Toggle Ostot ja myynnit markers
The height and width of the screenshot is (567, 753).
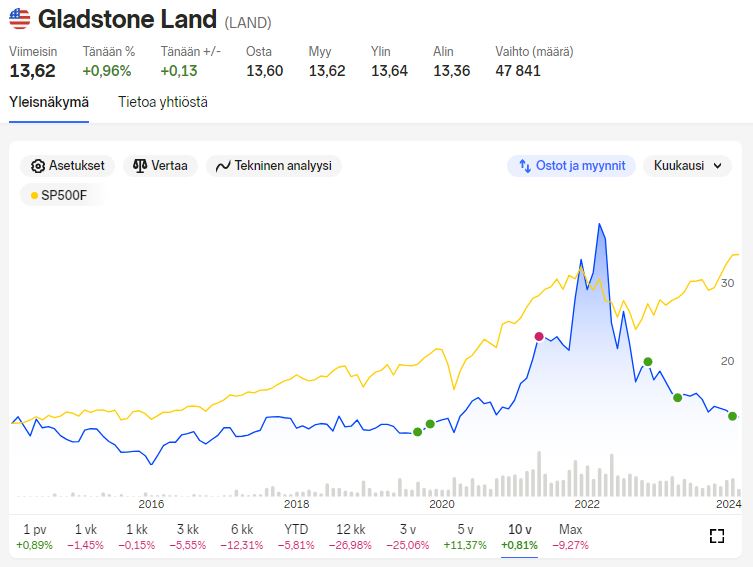click(x=571, y=166)
